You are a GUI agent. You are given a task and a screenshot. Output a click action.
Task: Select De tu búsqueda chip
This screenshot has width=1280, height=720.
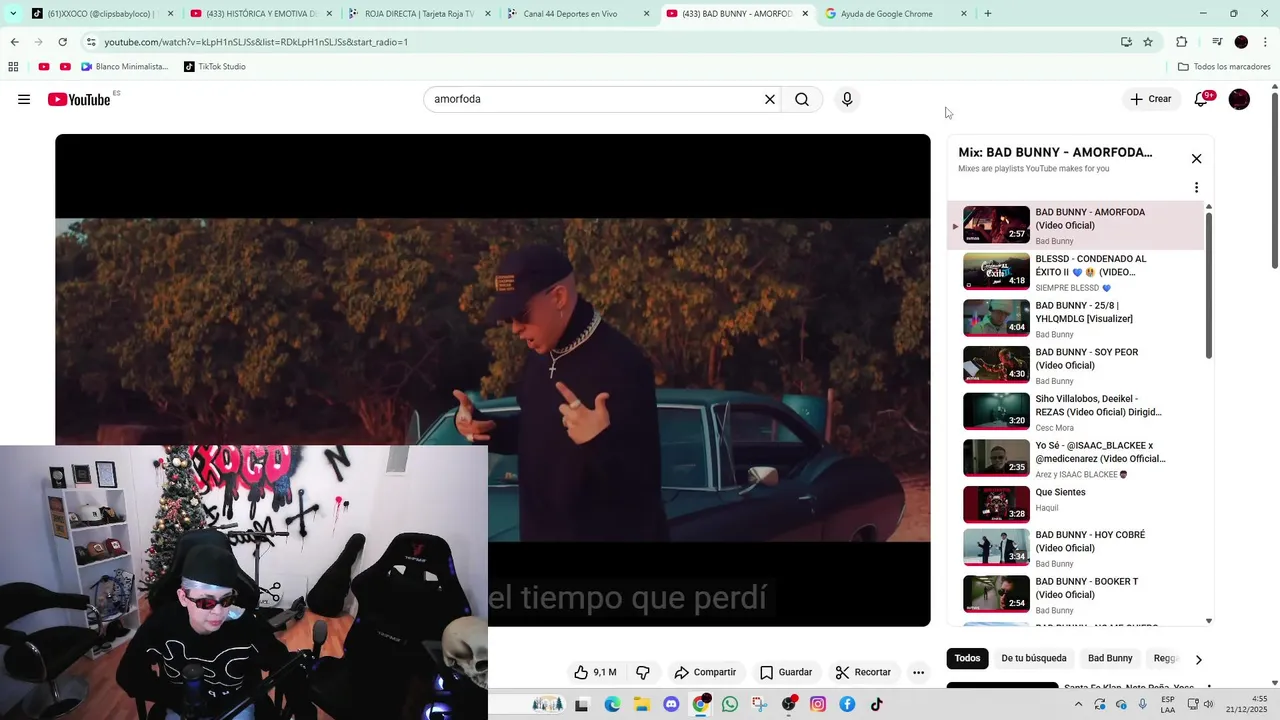(1034, 658)
